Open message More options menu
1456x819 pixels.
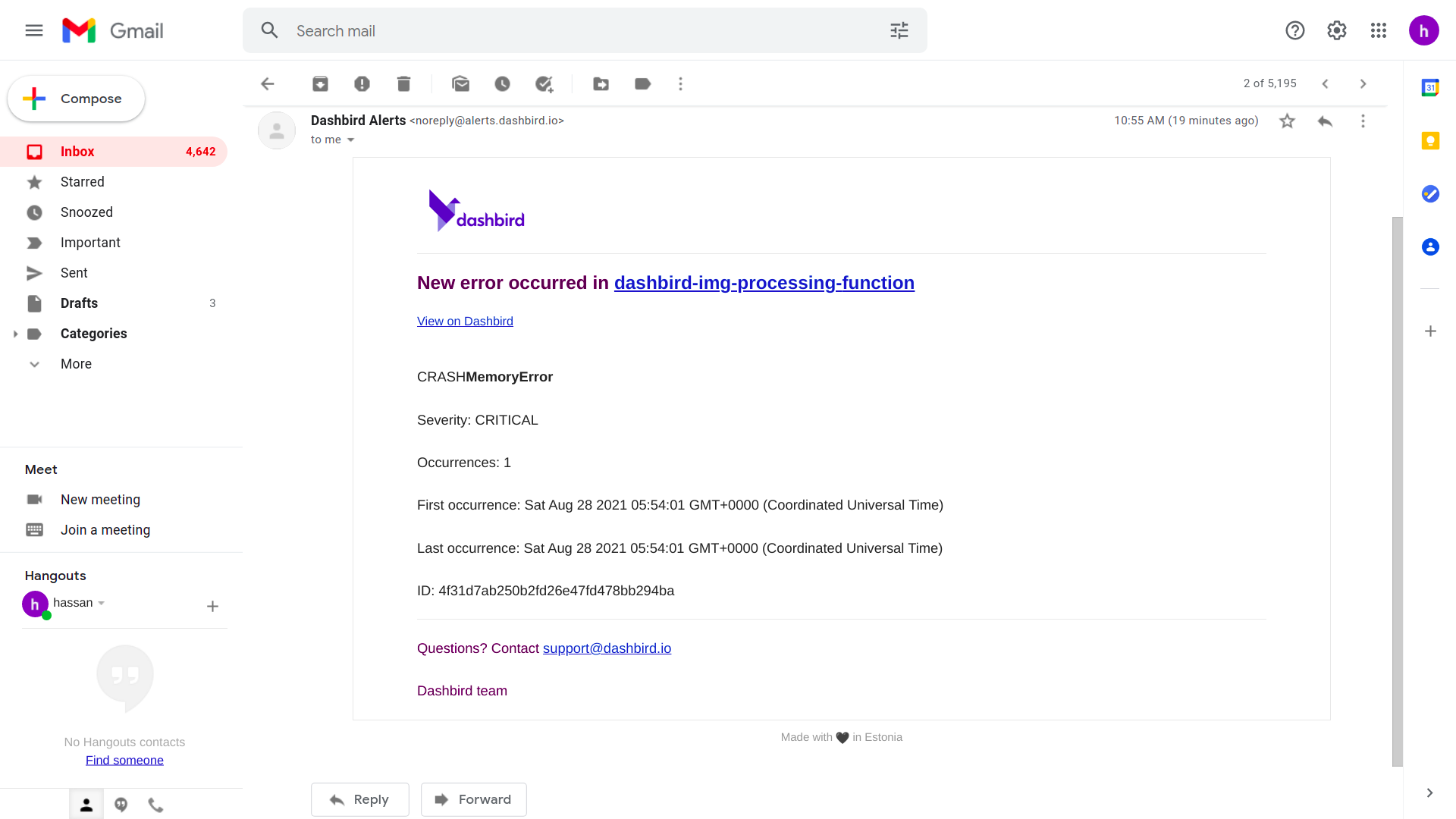point(1363,121)
